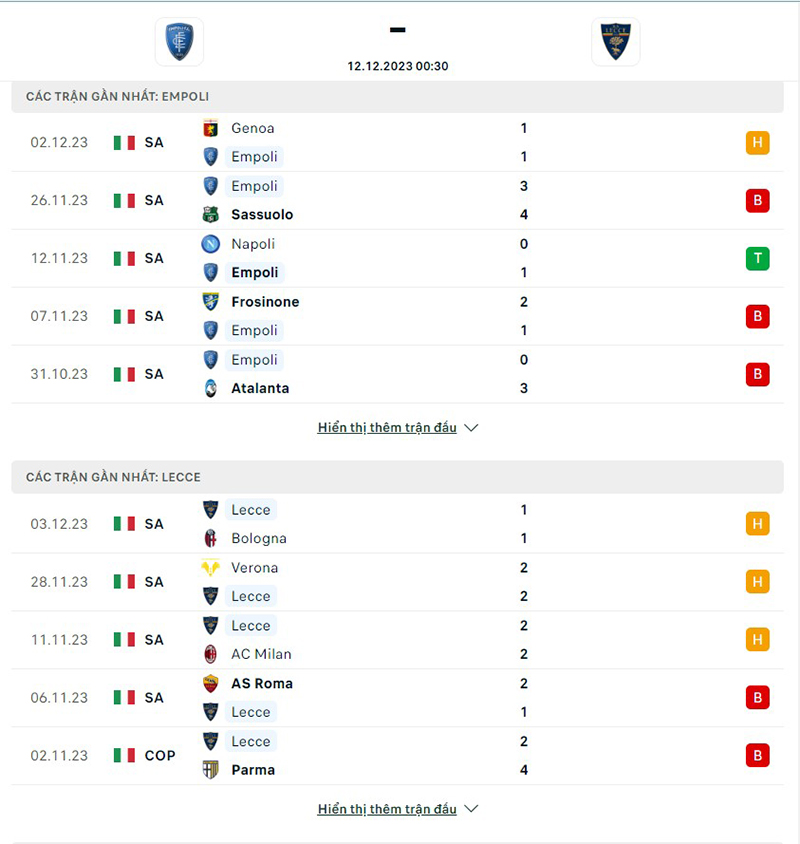Click the Atalanta club badge
The height and width of the screenshot is (844, 800).
coord(210,388)
